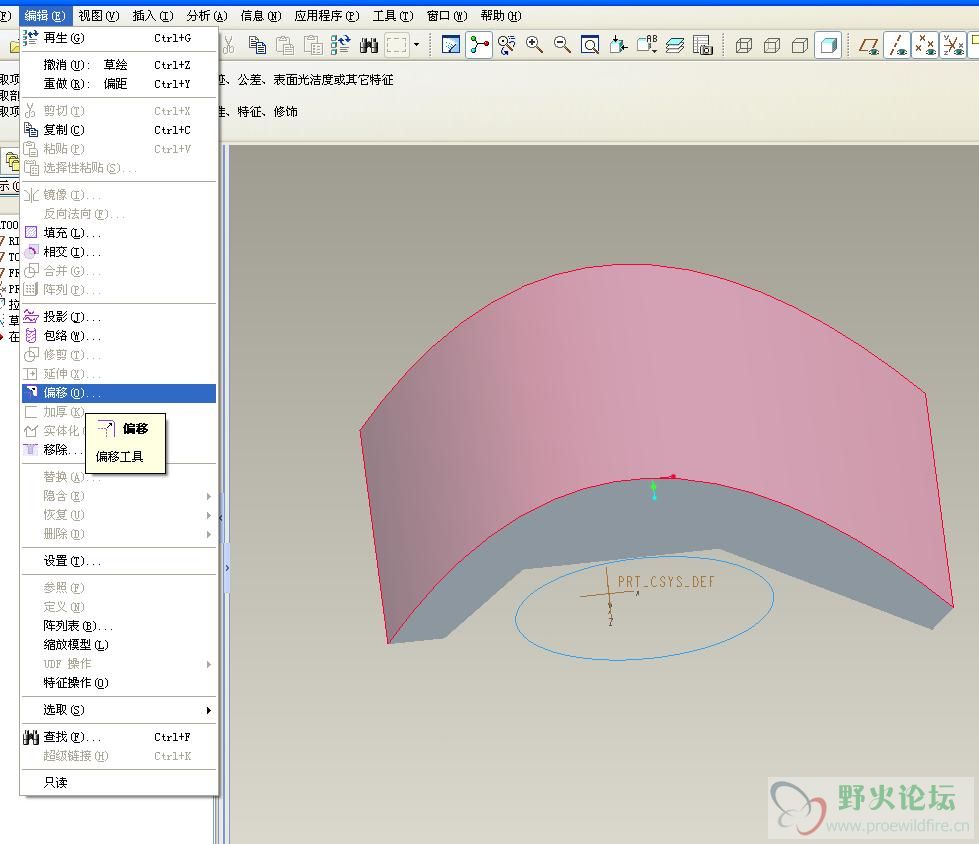This screenshot has width=979, height=844.
Task: Open the saved view list icon
Action: click(647, 45)
